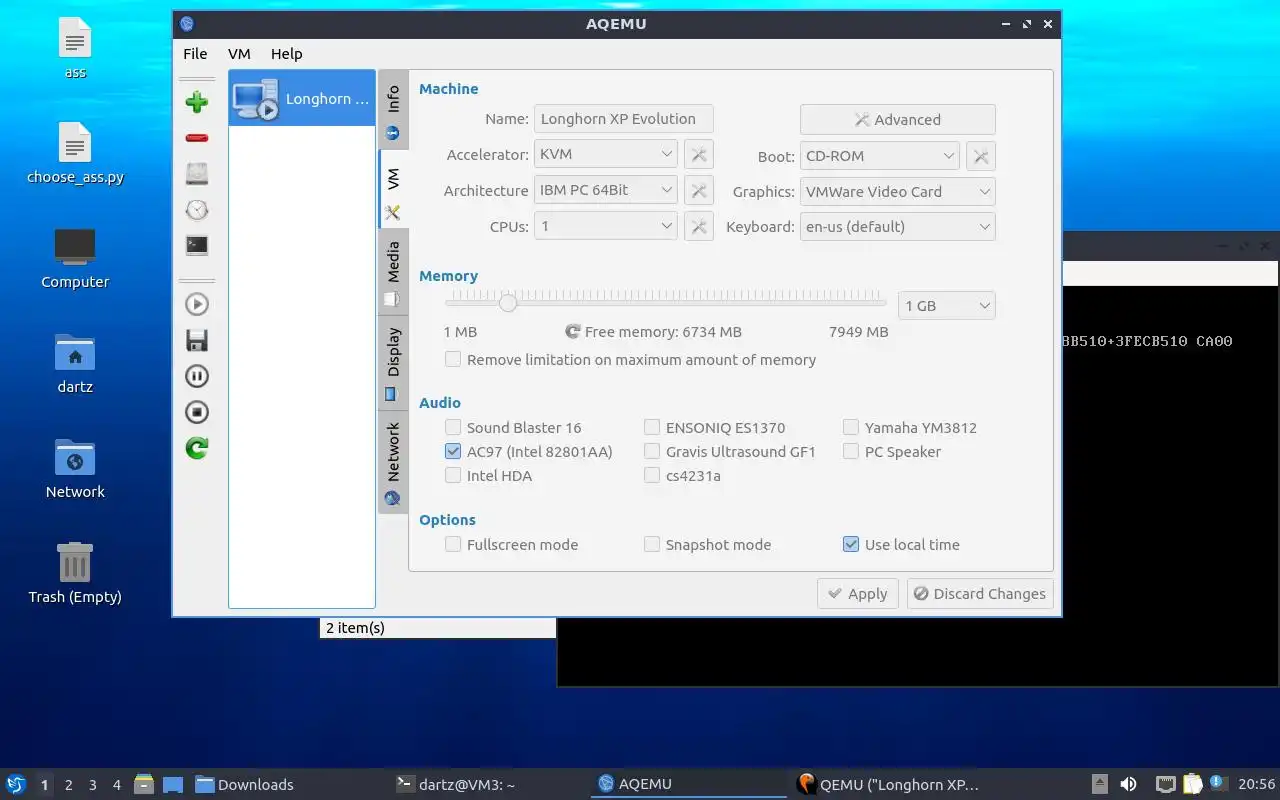This screenshot has height=800, width=1280.
Task: Open the ass file on the desktop
Action: [x=75, y=50]
